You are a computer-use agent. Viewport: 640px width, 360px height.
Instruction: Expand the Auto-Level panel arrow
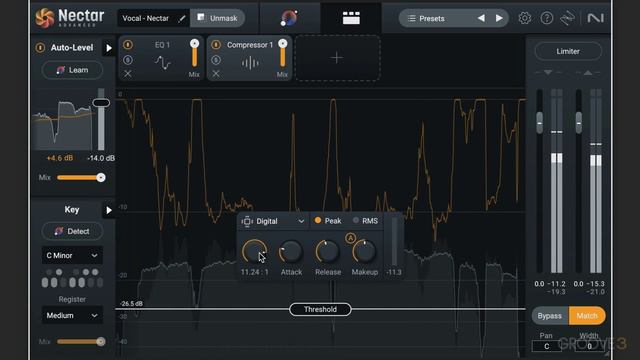[x=109, y=48]
